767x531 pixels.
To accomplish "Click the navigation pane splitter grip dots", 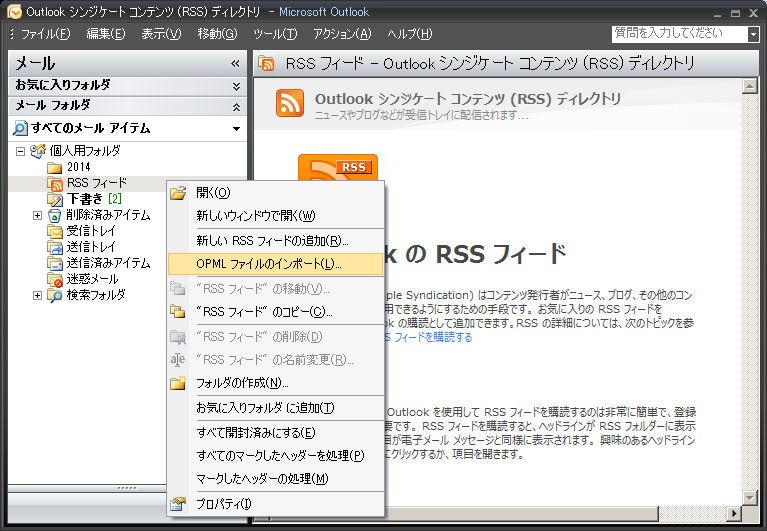I will (x=127, y=488).
